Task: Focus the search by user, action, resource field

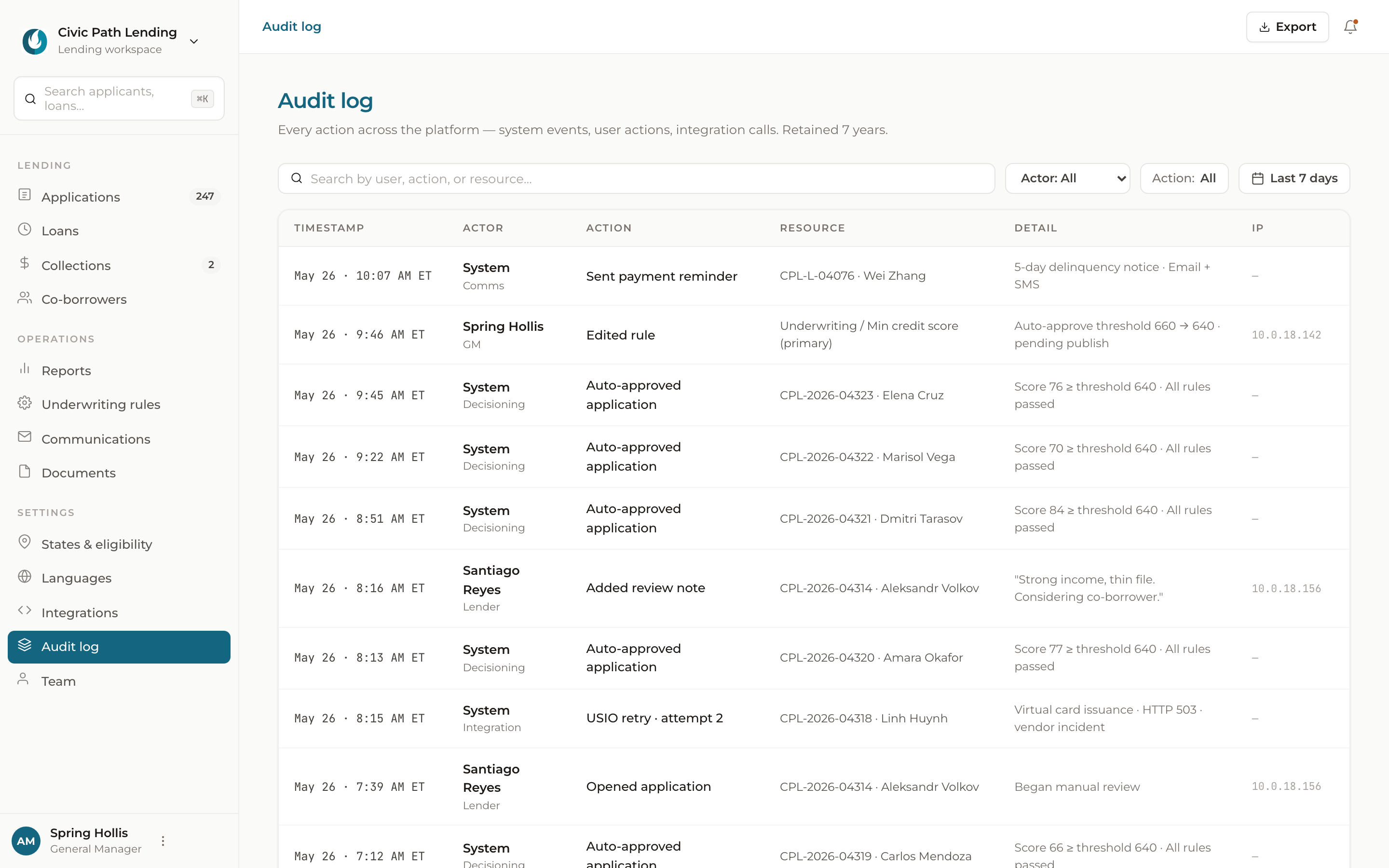Action: click(x=636, y=178)
